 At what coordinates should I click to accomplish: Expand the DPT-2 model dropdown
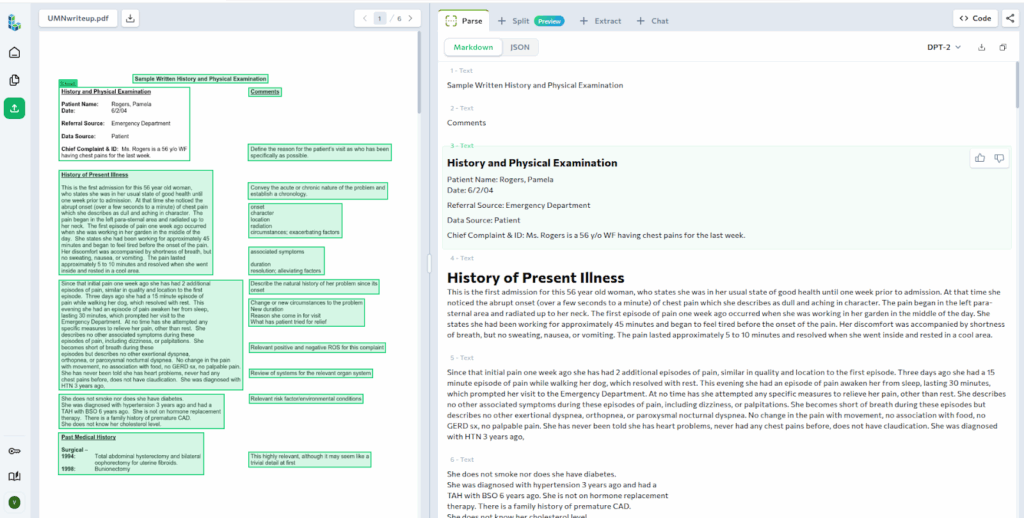click(944, 47)
